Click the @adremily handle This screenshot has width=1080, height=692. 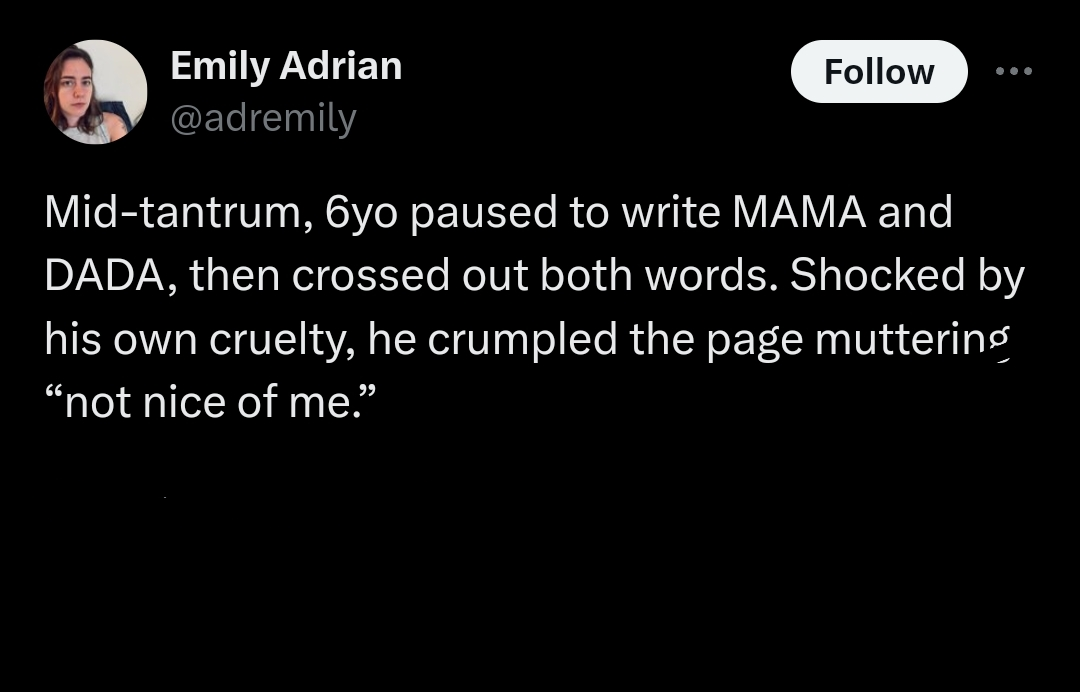pyautogui.click(x=263, y=119)
